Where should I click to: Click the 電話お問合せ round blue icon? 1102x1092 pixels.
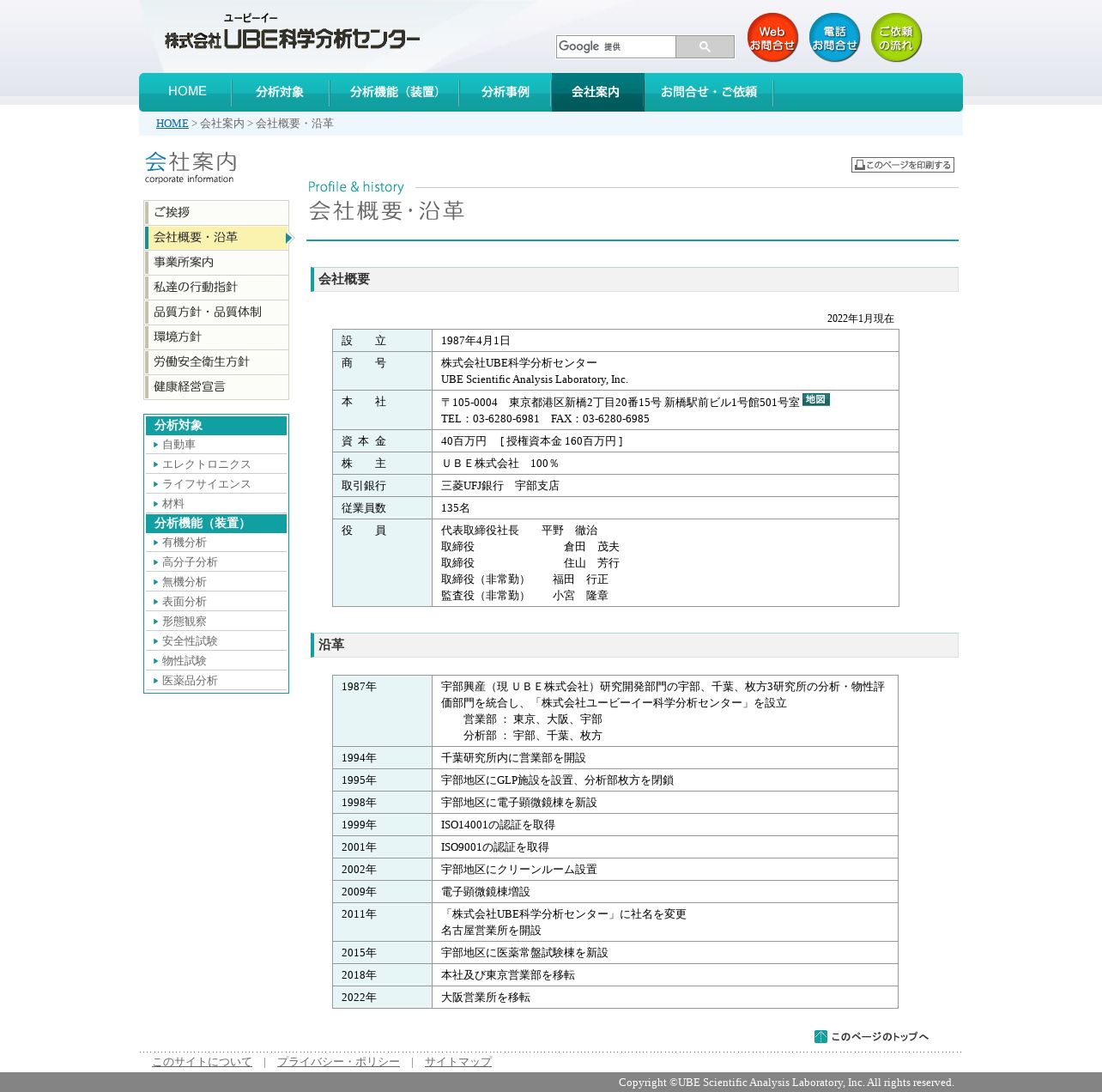pyautogui.click(x=834, y=38)
